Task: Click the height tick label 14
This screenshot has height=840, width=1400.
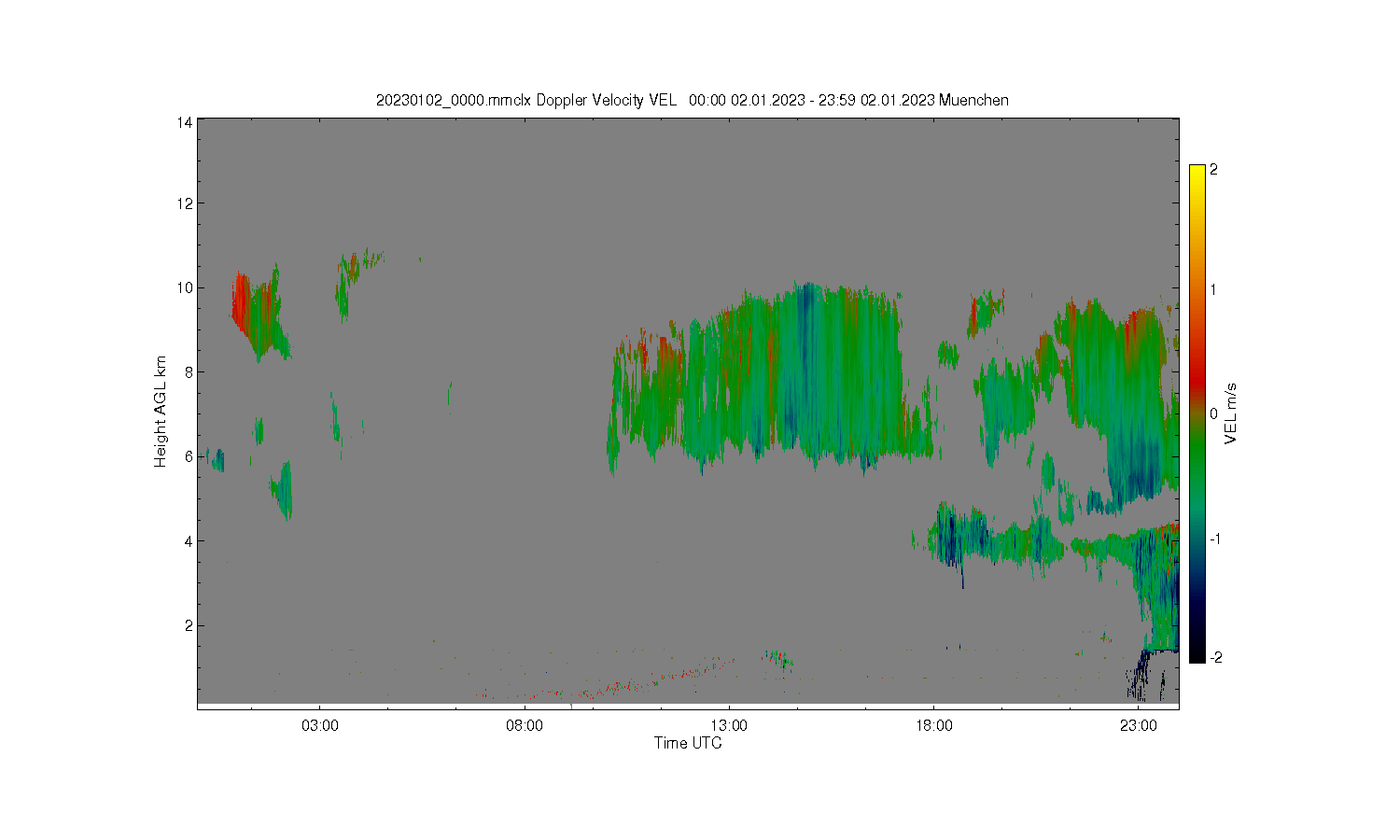Action: (x=185, y=122)
